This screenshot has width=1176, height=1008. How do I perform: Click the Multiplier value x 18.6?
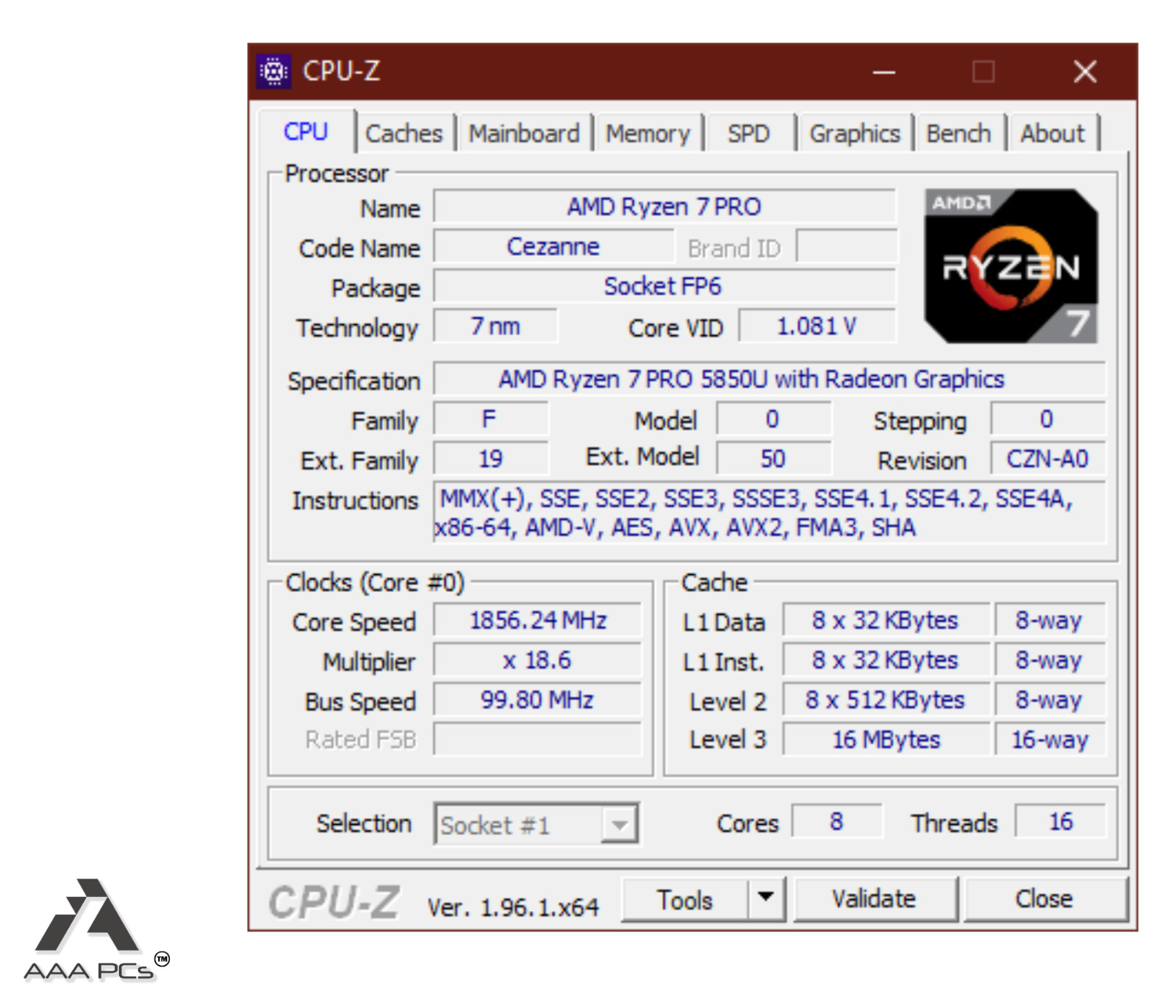point(537,660)
